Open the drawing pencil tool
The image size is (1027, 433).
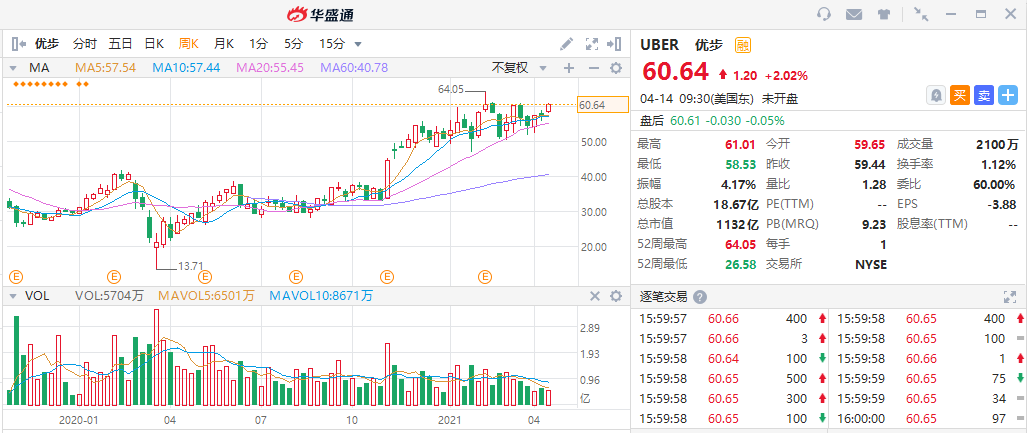[566, 44]
